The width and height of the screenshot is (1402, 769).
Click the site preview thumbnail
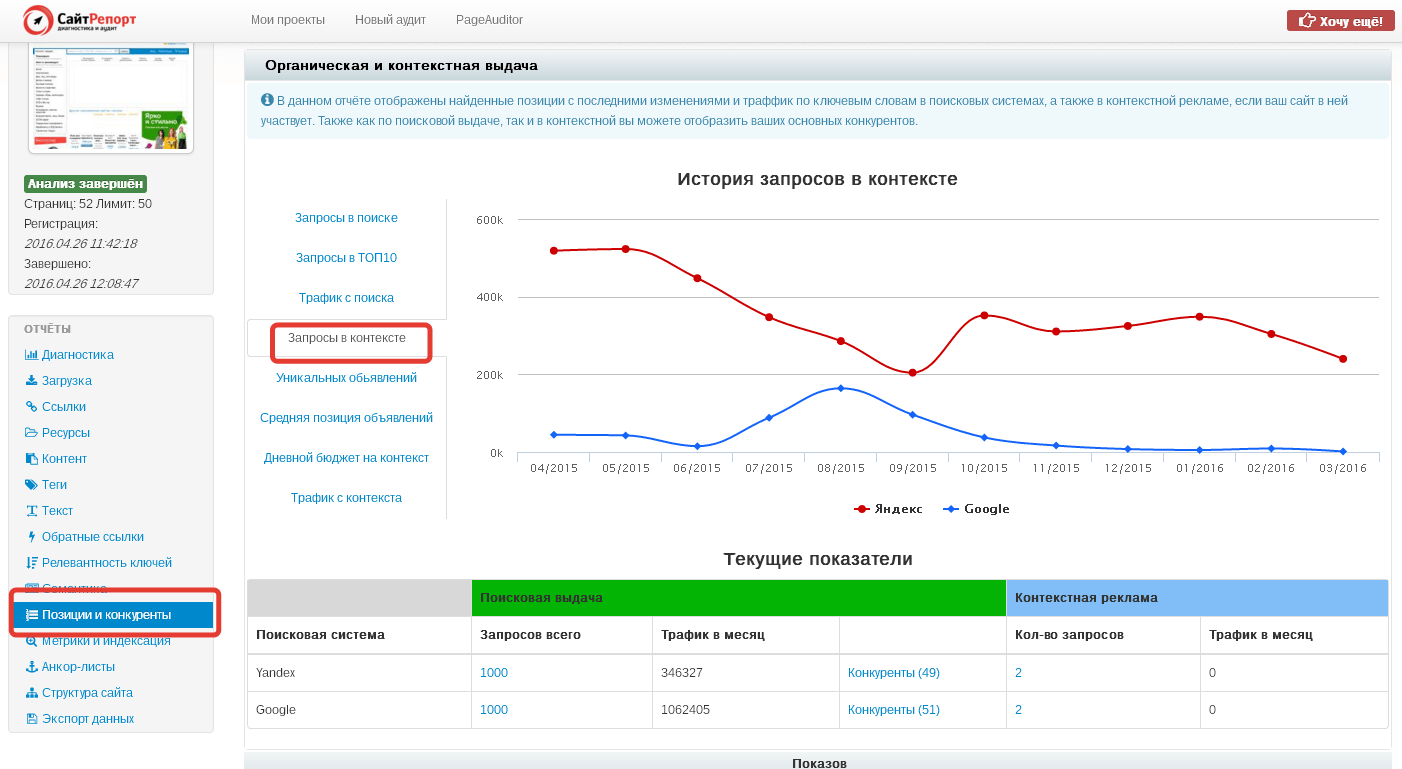tap(111, 98)
